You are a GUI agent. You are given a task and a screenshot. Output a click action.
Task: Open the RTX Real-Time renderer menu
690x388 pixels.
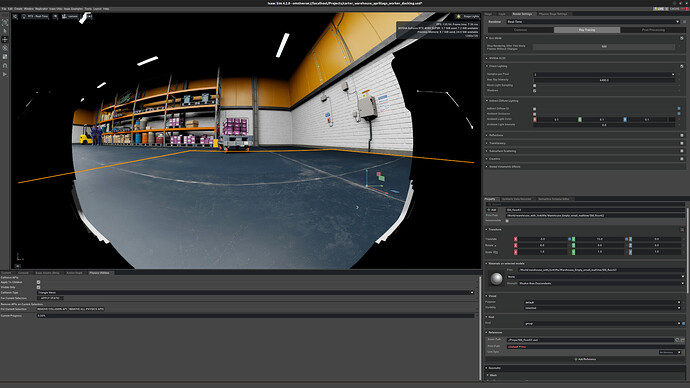[x=35, y=16]
